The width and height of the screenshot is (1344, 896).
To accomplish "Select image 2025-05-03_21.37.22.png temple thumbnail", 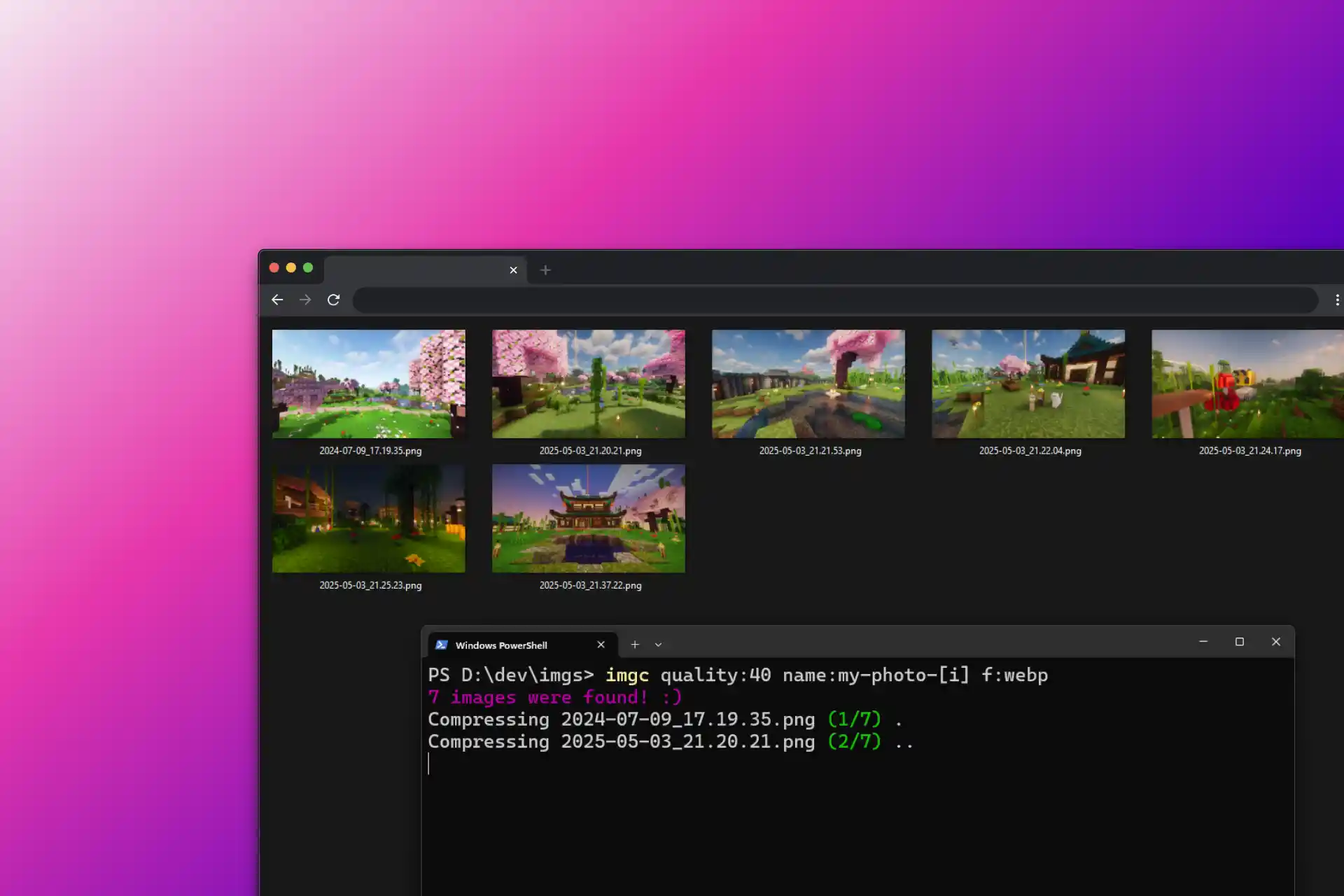I will tap(588, 518).
